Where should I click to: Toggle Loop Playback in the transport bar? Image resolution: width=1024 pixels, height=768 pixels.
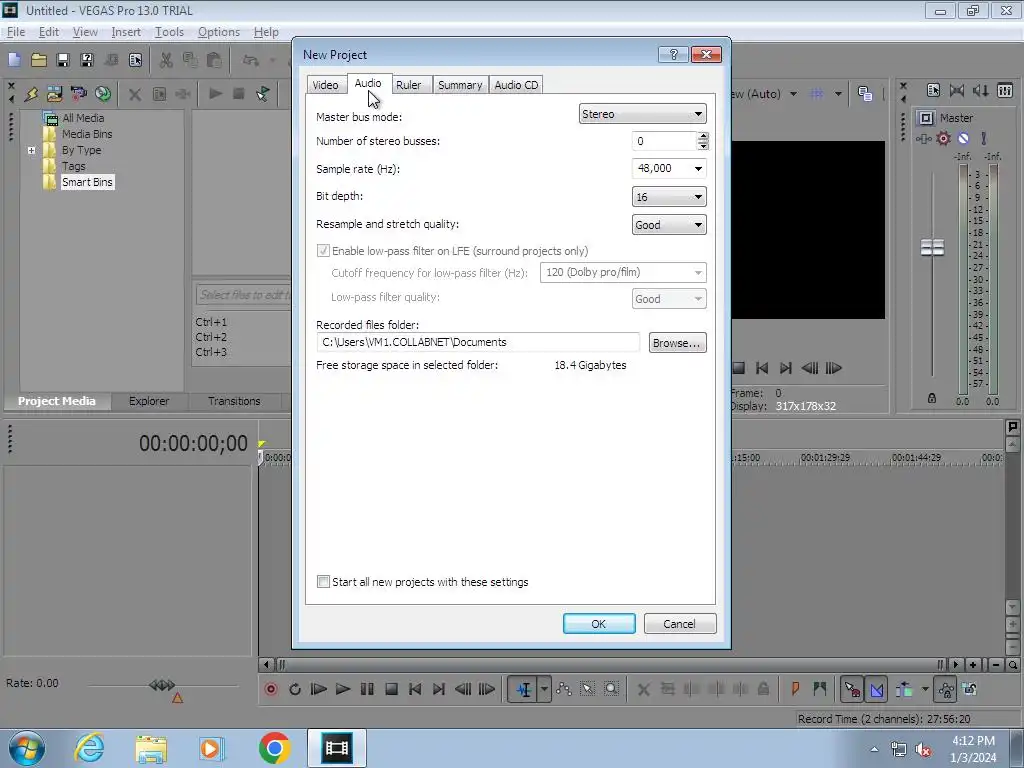pyautogui.click(x=295, y=689)
